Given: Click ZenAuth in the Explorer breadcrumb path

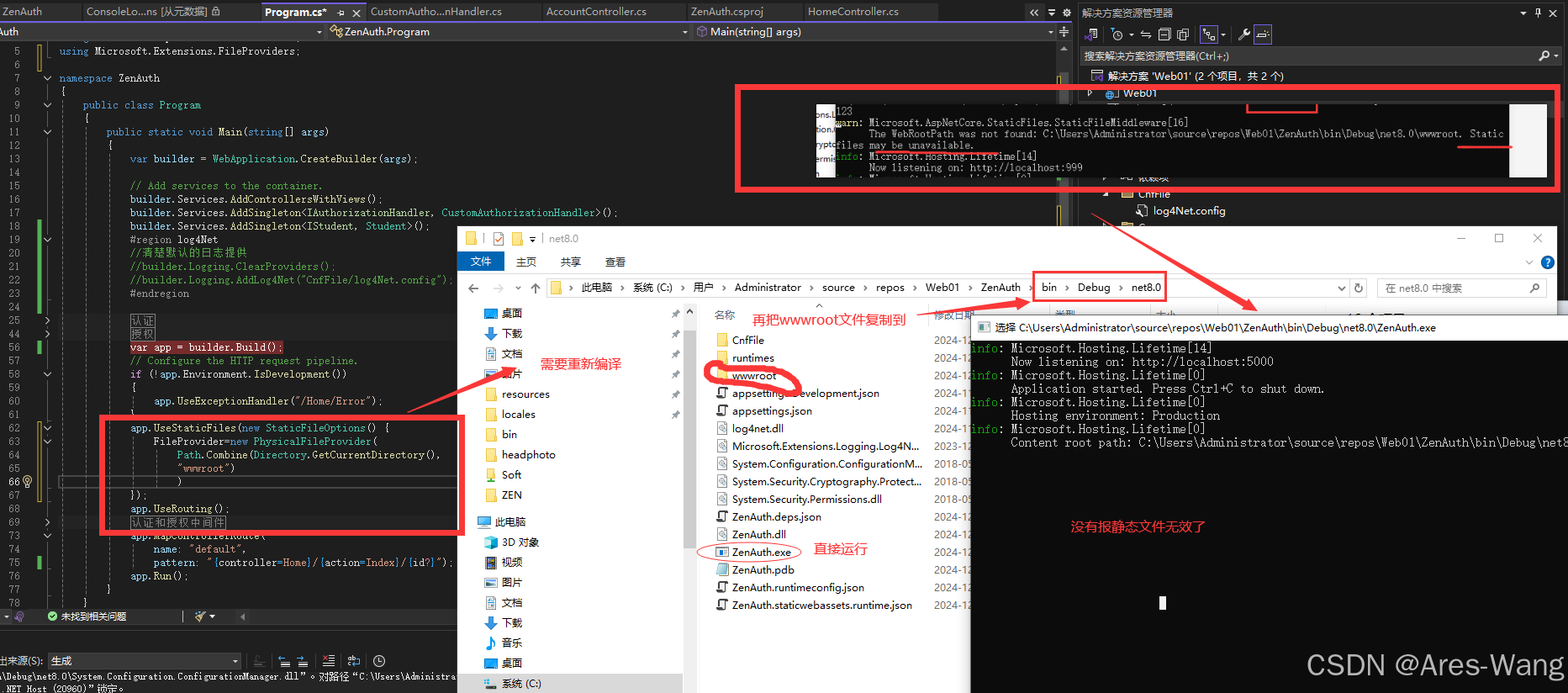Looking at the screenshot, I should (1000, 288).
